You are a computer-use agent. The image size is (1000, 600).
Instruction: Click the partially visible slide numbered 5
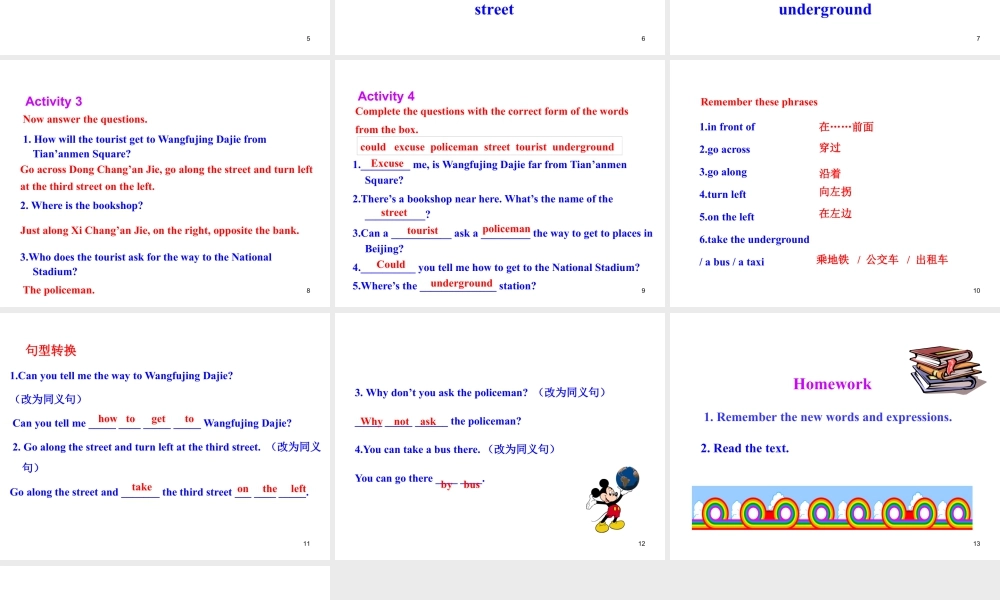click(x=165, y=25)
